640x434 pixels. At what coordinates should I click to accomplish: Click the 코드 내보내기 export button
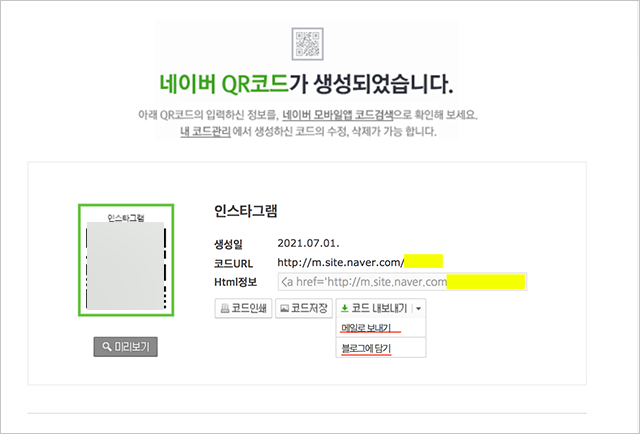[x=374, y=308]
